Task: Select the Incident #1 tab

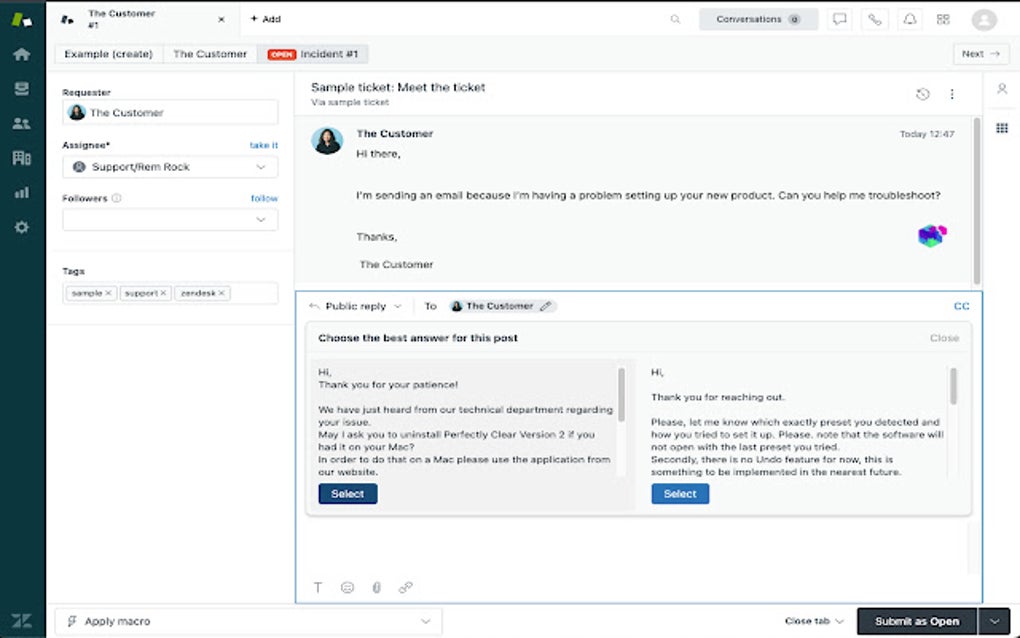Action: 313,54
